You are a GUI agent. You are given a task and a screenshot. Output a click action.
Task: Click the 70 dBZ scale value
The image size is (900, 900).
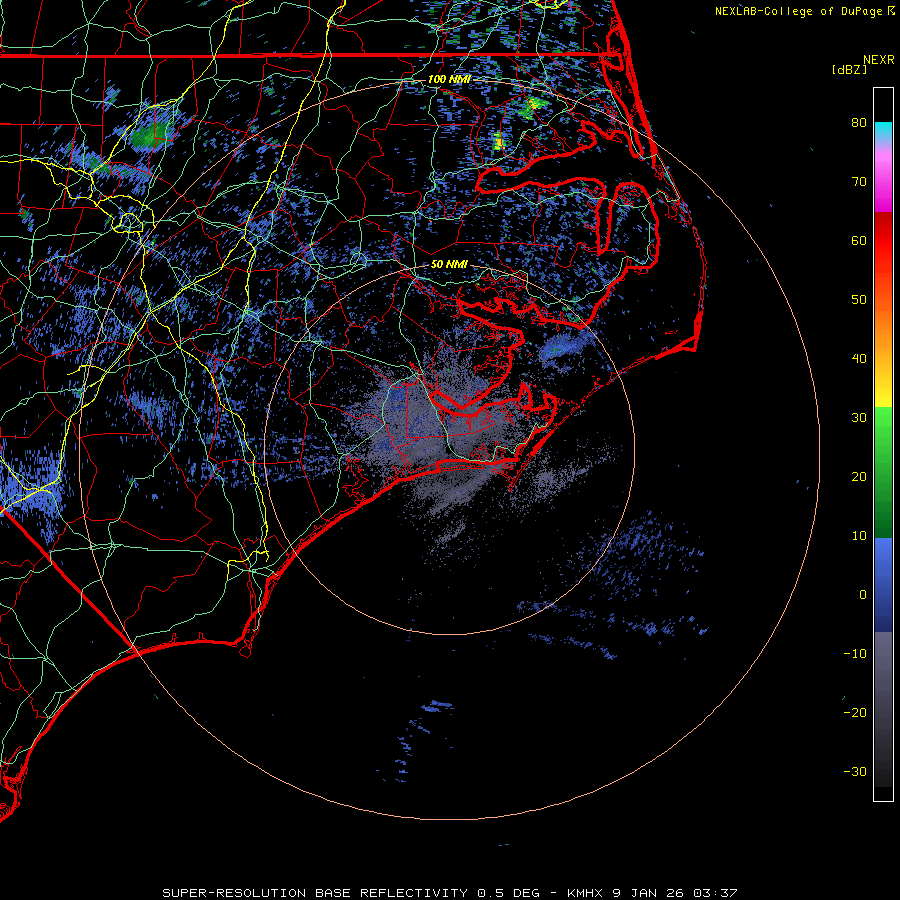[x=859, y=181]
